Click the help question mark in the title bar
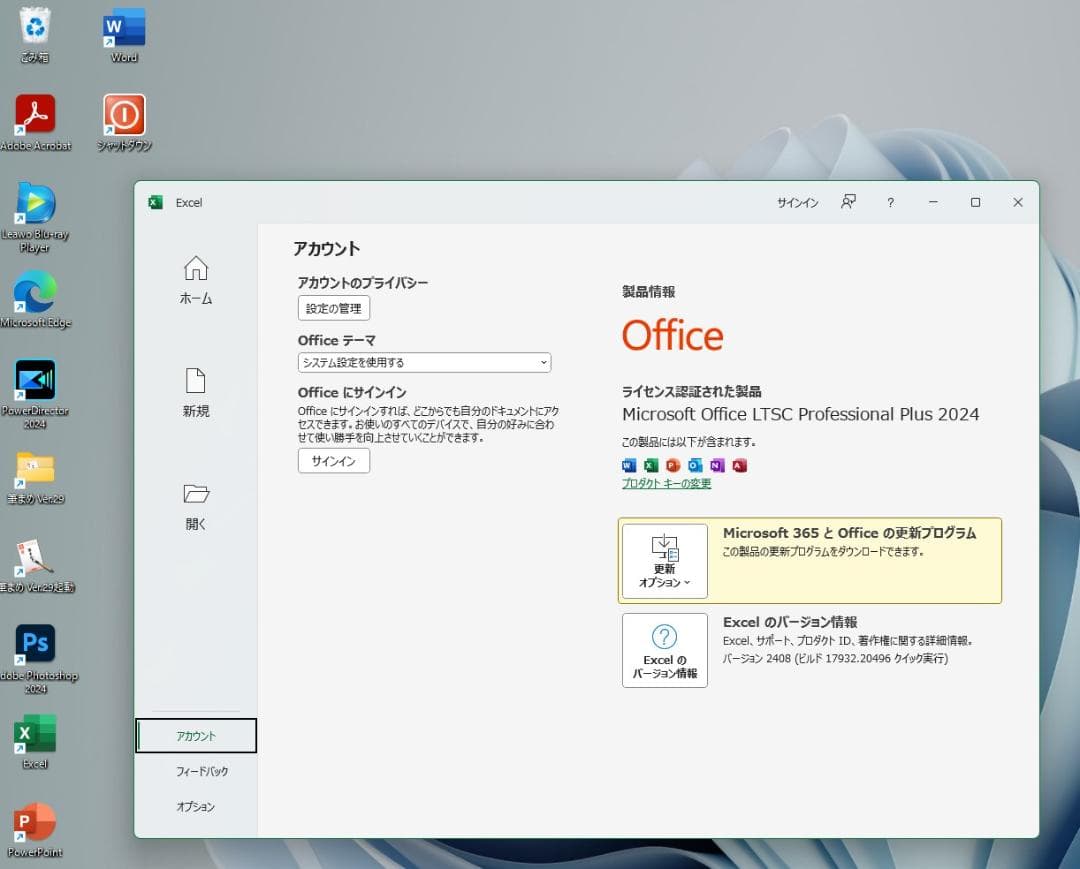This screenshot has height=869, width=1080. (x=890, y=202)
